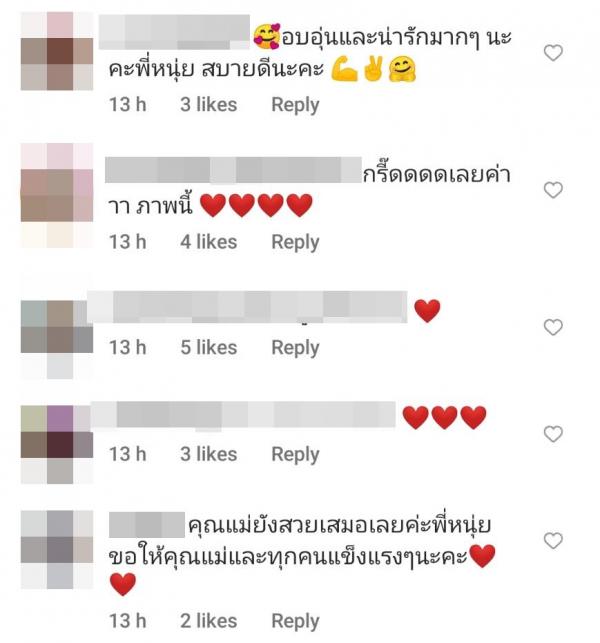This screenshot has width=600, height=643.
Task: Heart the comment with three red hearts
Action: (553, 434)
